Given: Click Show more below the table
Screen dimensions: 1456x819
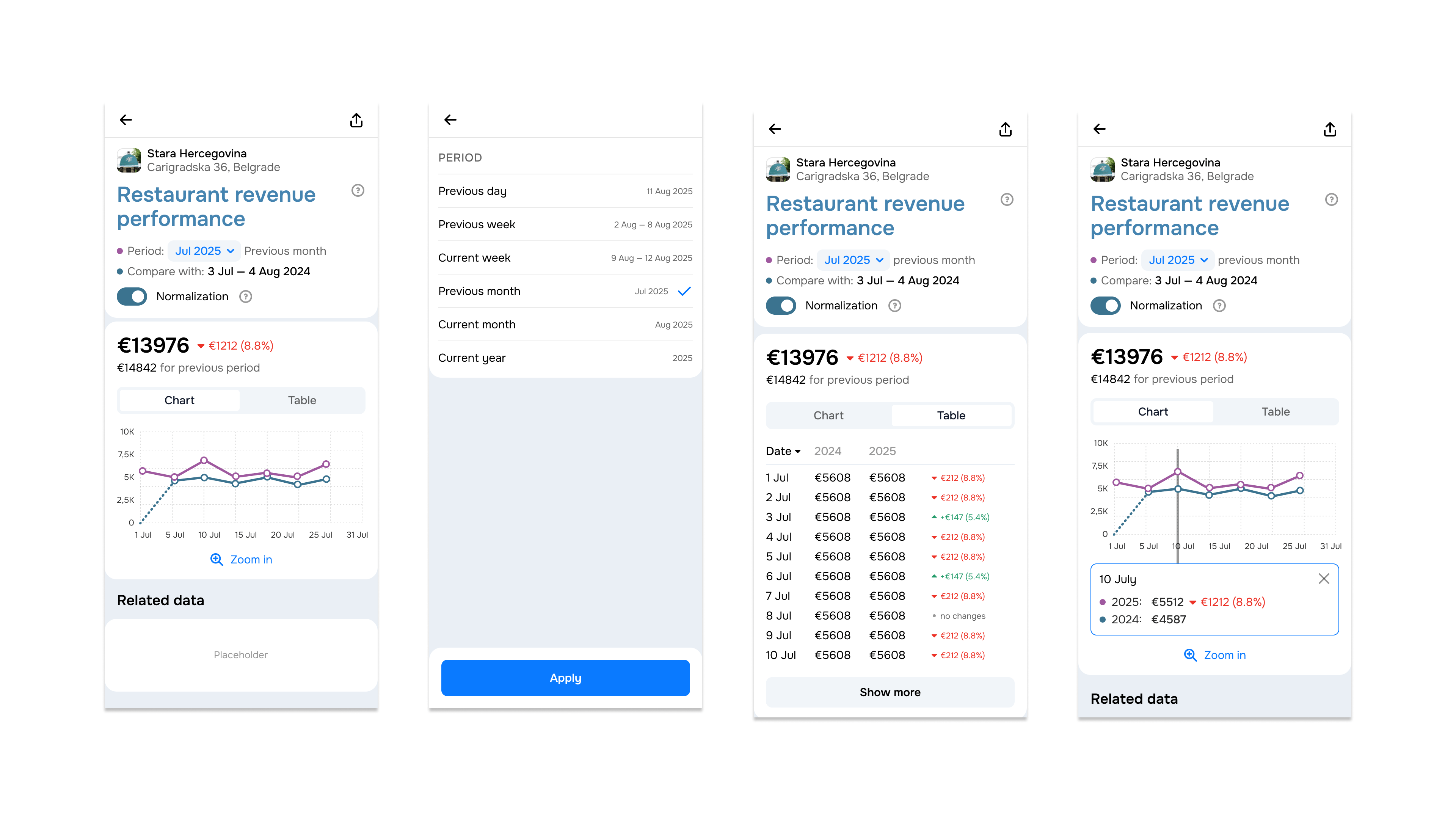Looking at the screenshot, I should click(x=890, y=692).
